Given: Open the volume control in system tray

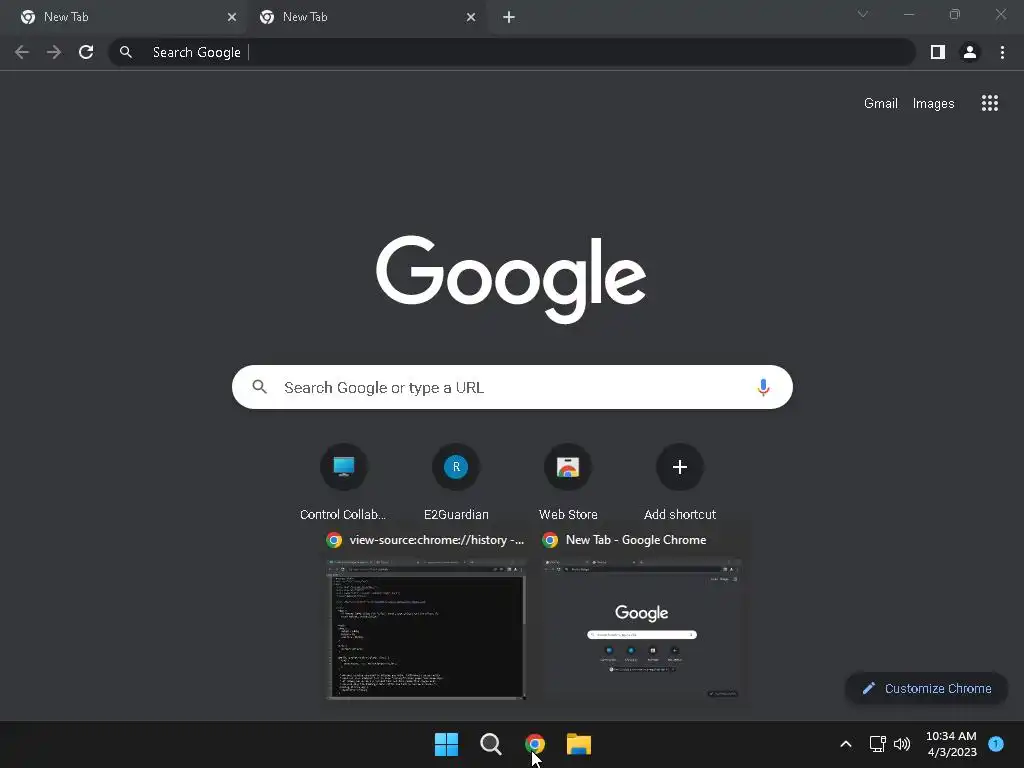Looking at the screenshot, I should [x=902, y=744].
